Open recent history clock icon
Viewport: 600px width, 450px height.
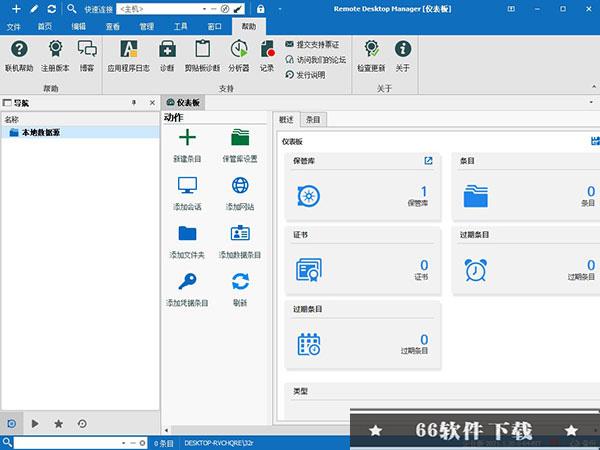coord(82,423)
